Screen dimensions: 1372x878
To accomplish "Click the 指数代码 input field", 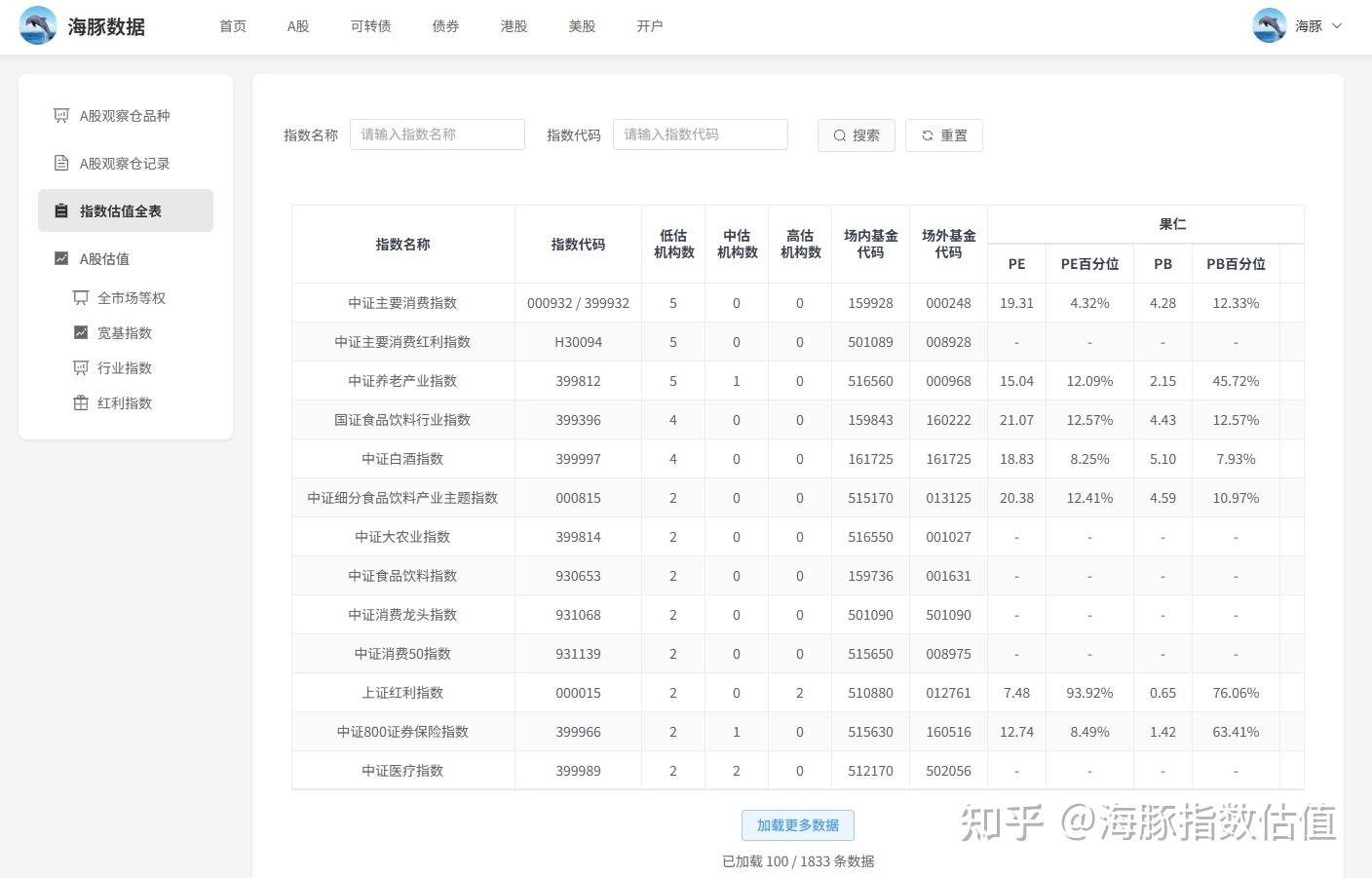I will point(700,134).
